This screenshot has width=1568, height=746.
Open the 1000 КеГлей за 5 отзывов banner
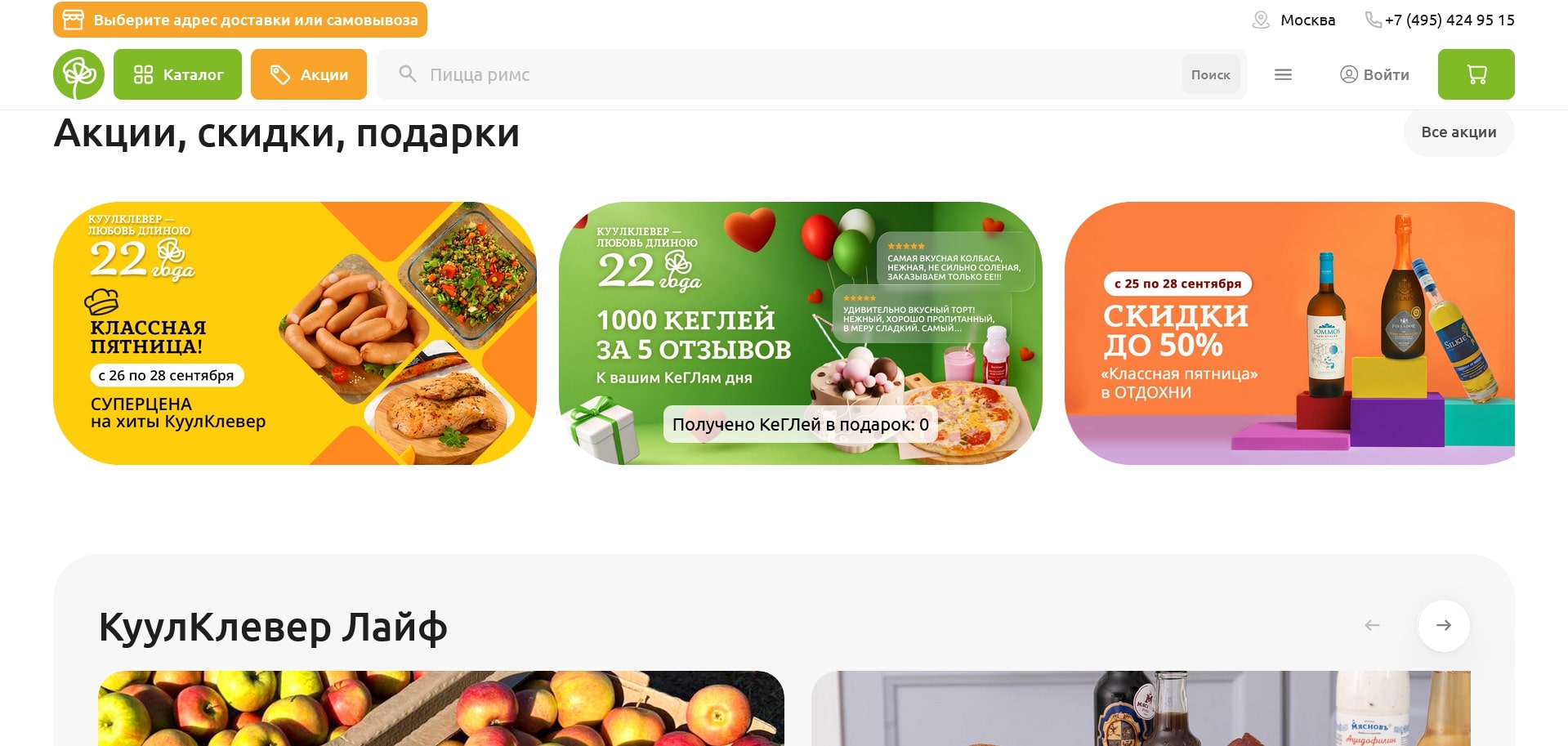click(800, 333)
